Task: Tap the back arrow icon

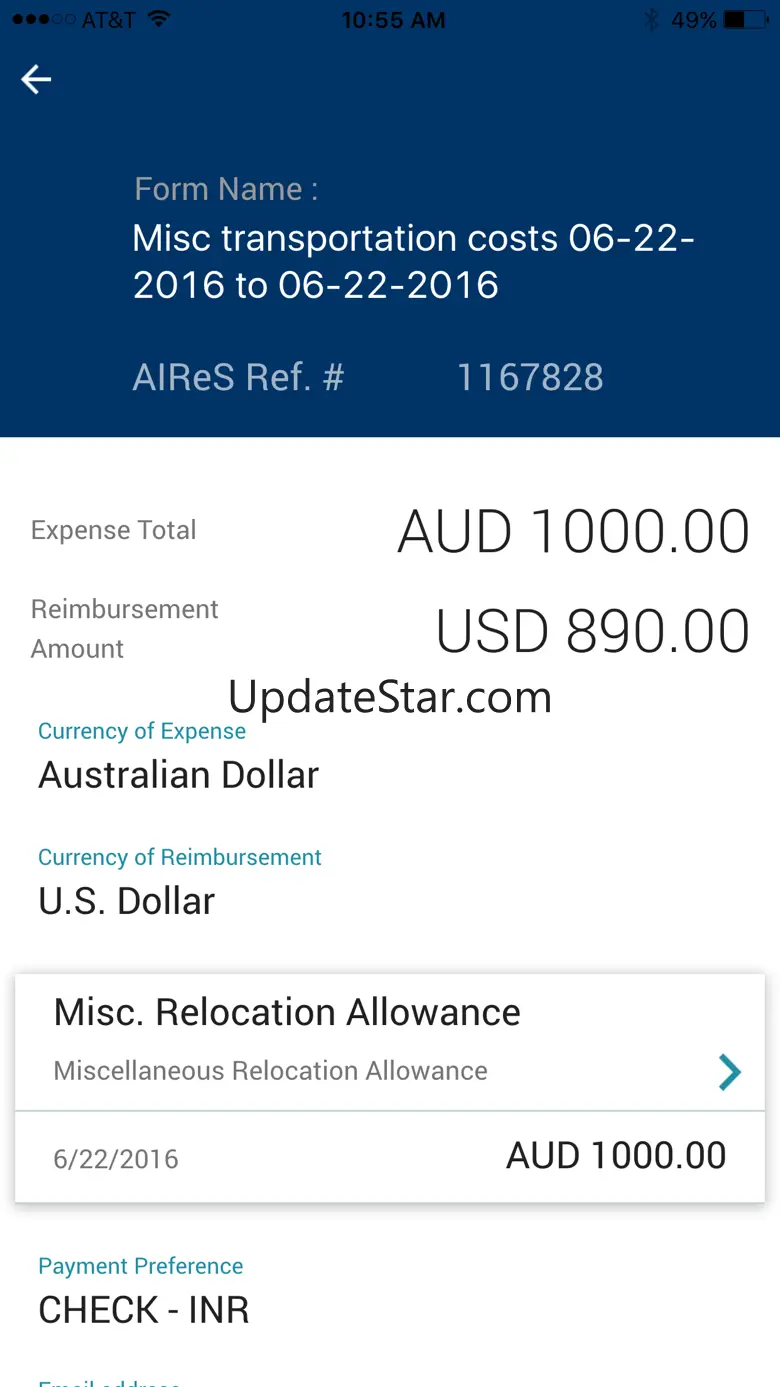Action: [x=36, y=79]
